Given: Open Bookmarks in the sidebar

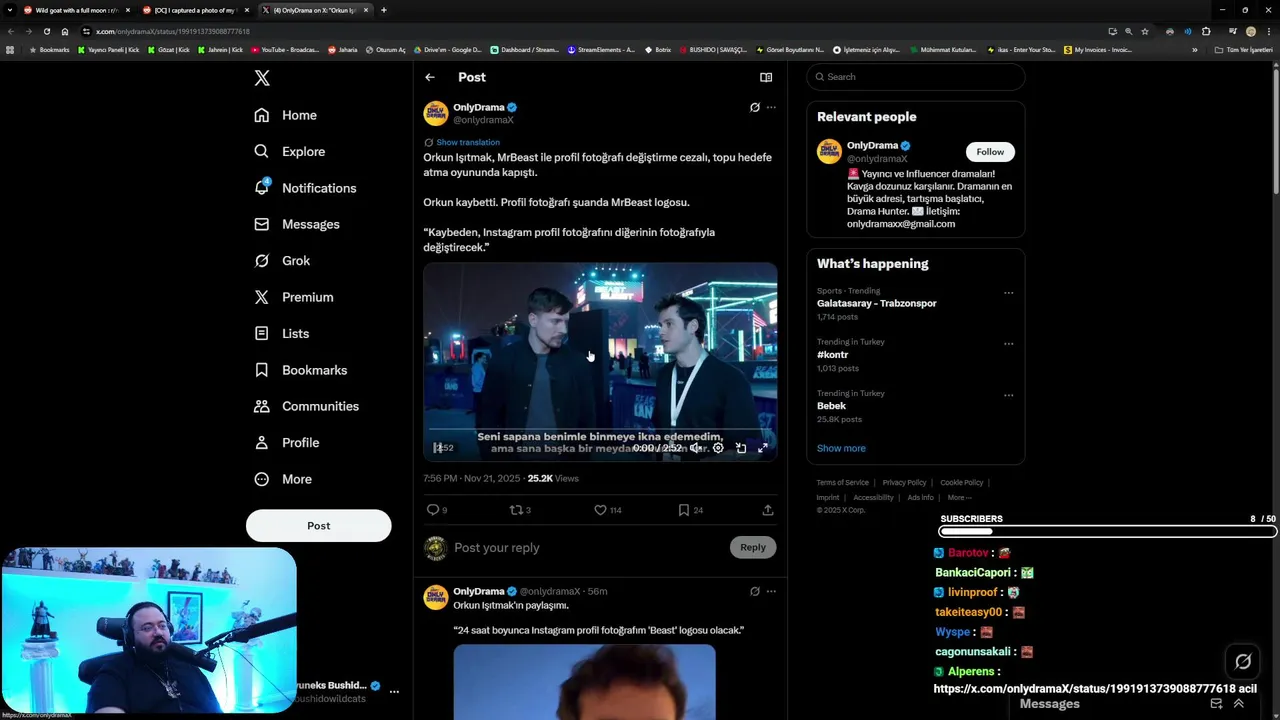Looking at the screenshot, I should (x=300, y=370).
